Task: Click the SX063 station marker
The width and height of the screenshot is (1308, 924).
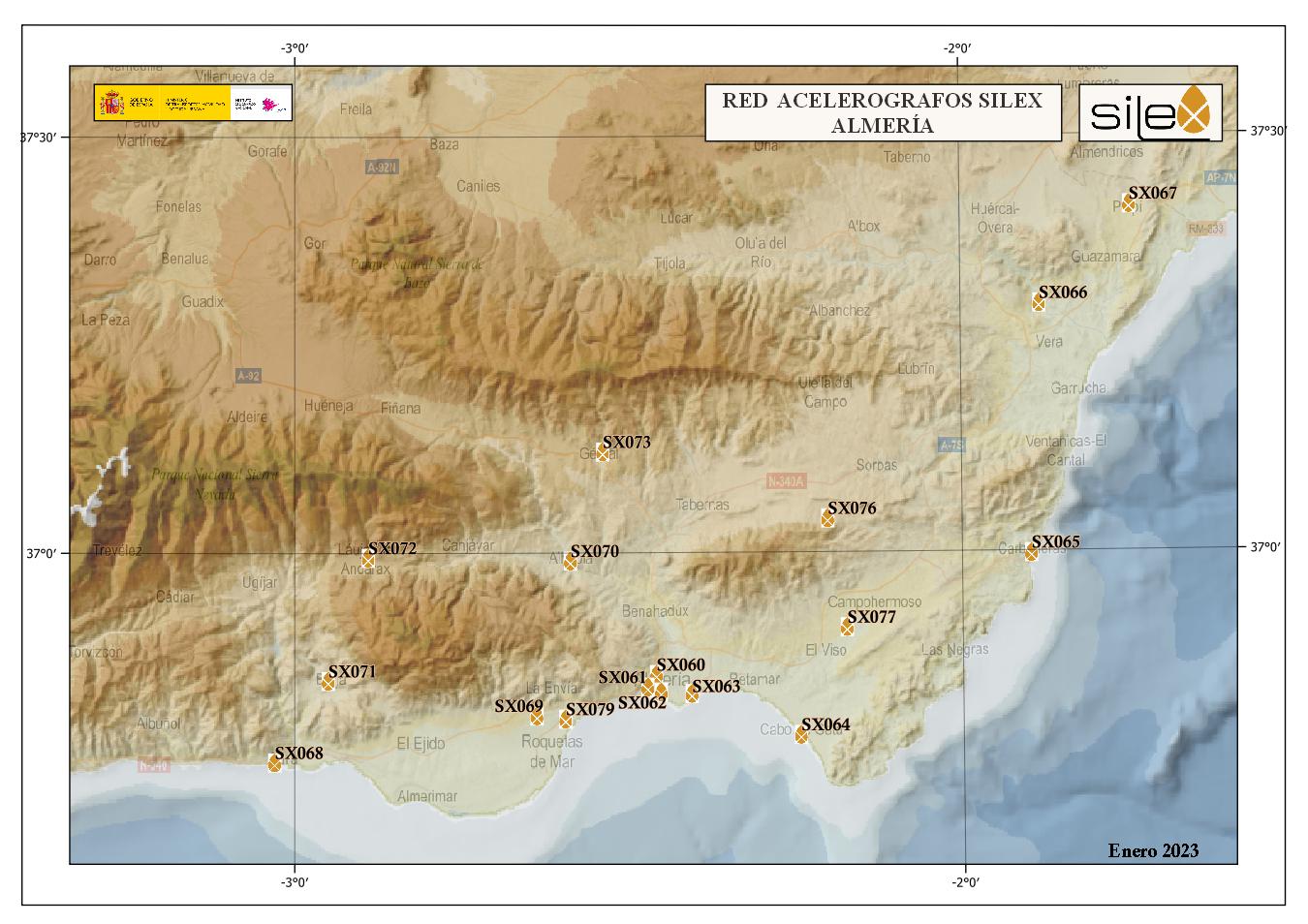Action: click(692, 694)
